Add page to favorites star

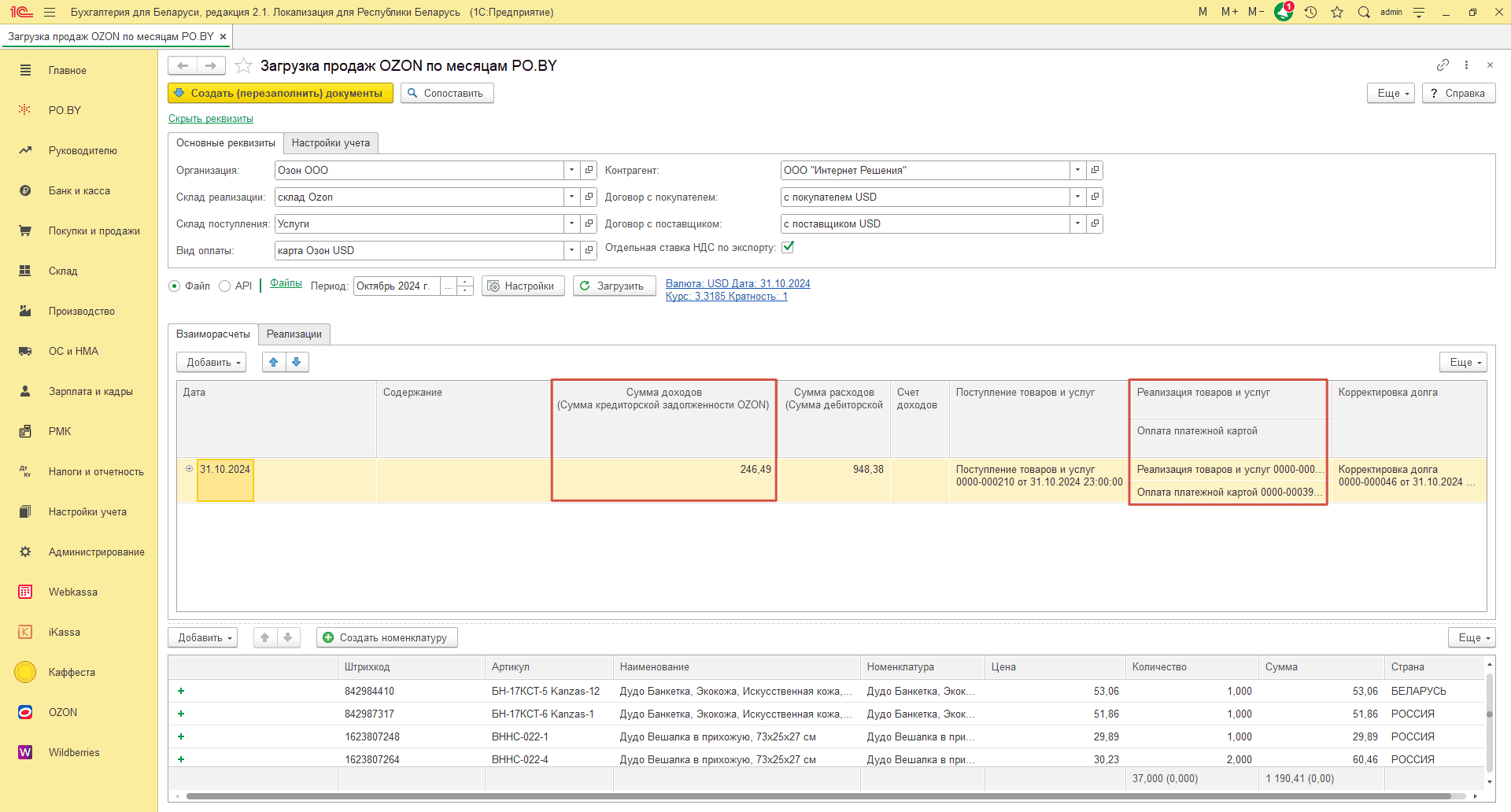244,65
